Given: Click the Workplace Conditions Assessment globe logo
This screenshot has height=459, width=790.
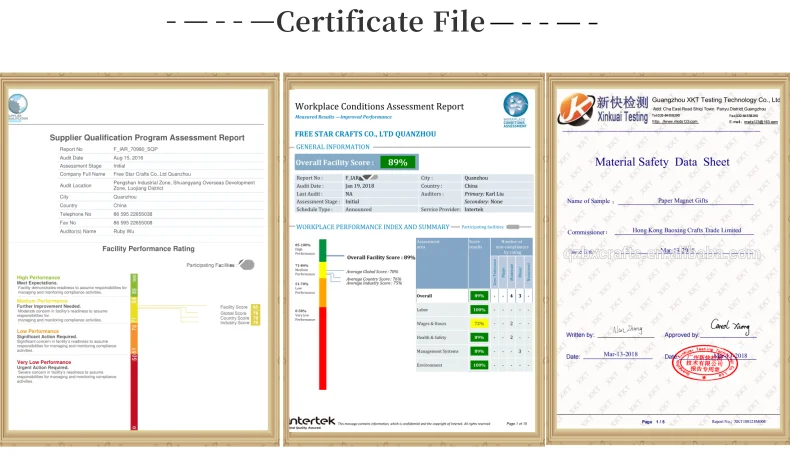Looking at the screenshot, I should (515, 108).
